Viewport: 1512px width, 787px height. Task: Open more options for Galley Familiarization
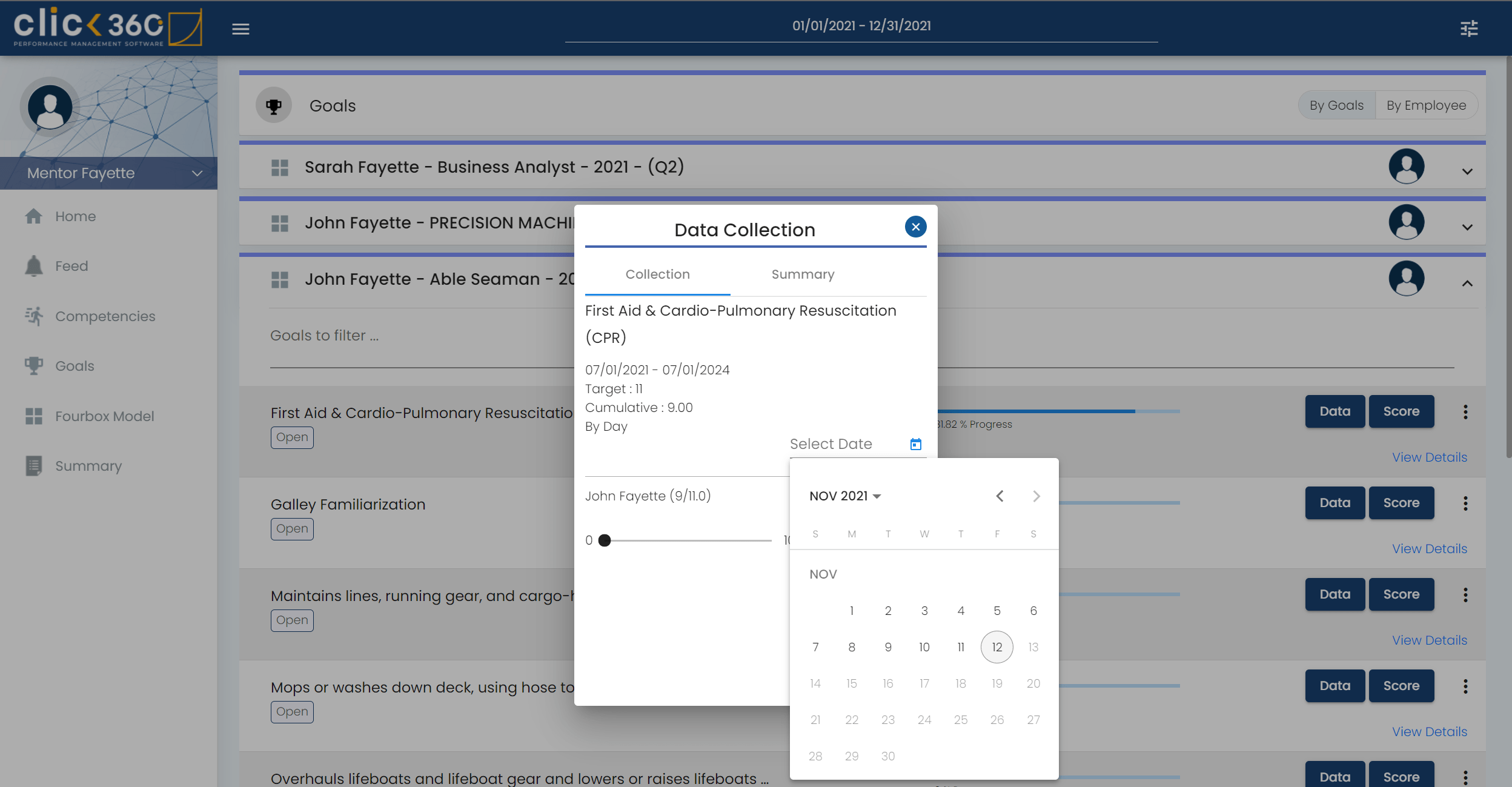pos(1465,503)
